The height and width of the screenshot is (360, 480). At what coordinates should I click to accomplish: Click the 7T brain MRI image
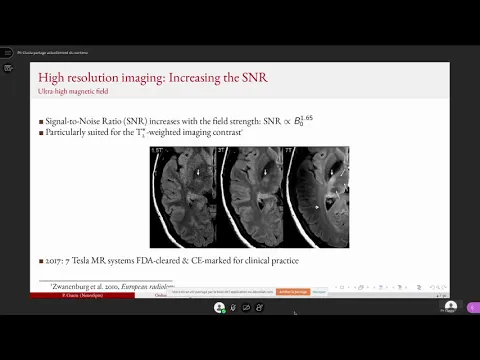[316, 197]
